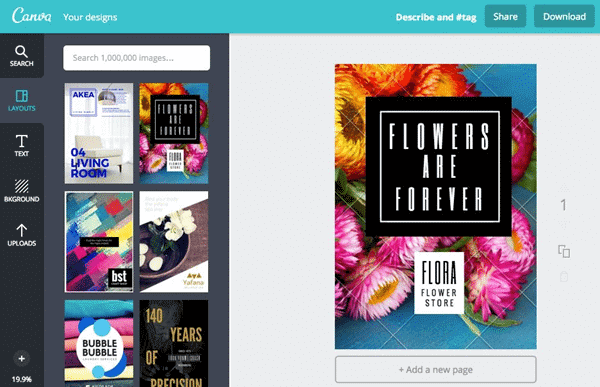Open Your designs link

90,17
